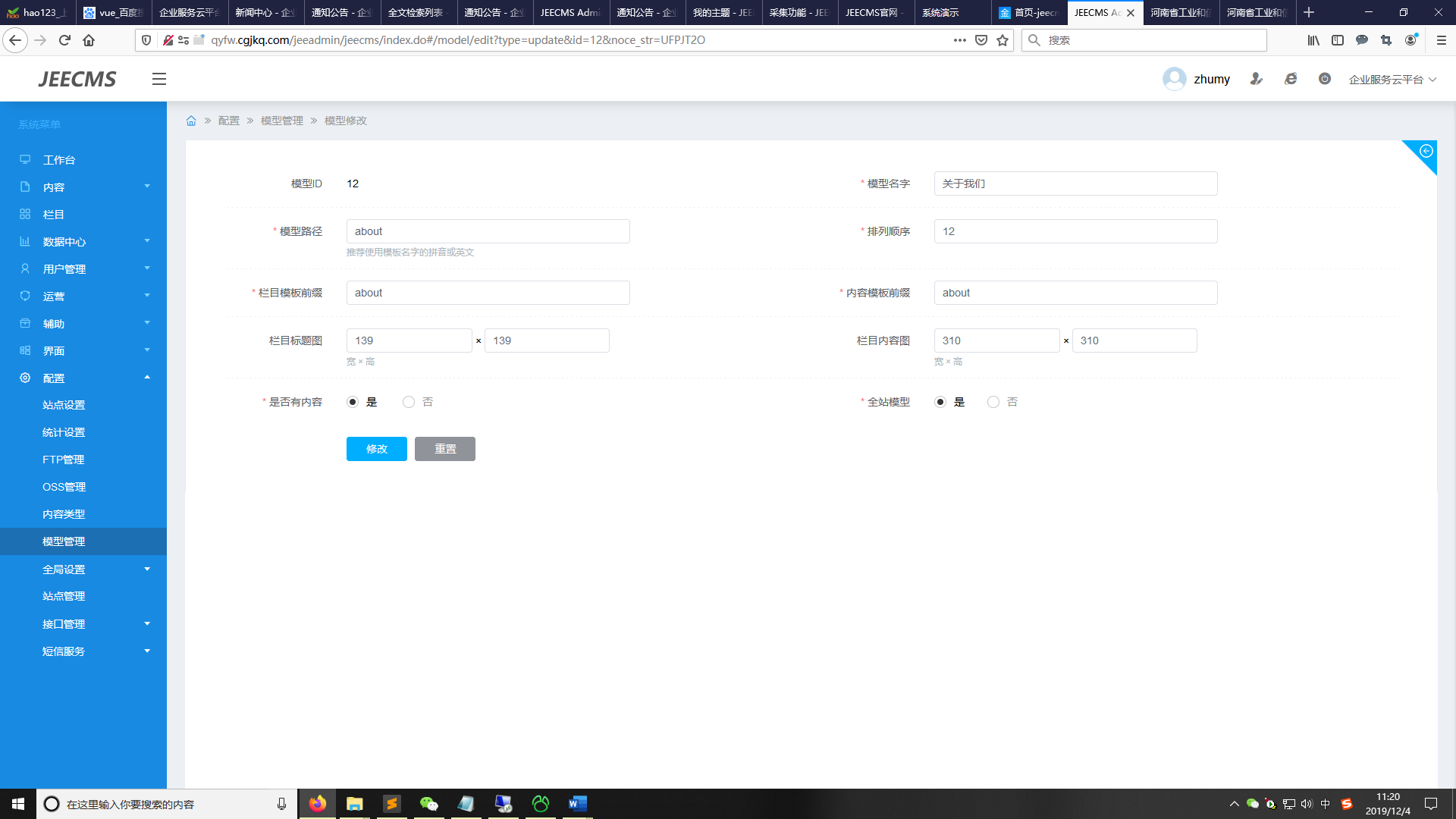Open WeChat from the Windows taskbar
The width and height of the screenshot is (1456, 819).
pyautogui.click(x=429, y=804)
